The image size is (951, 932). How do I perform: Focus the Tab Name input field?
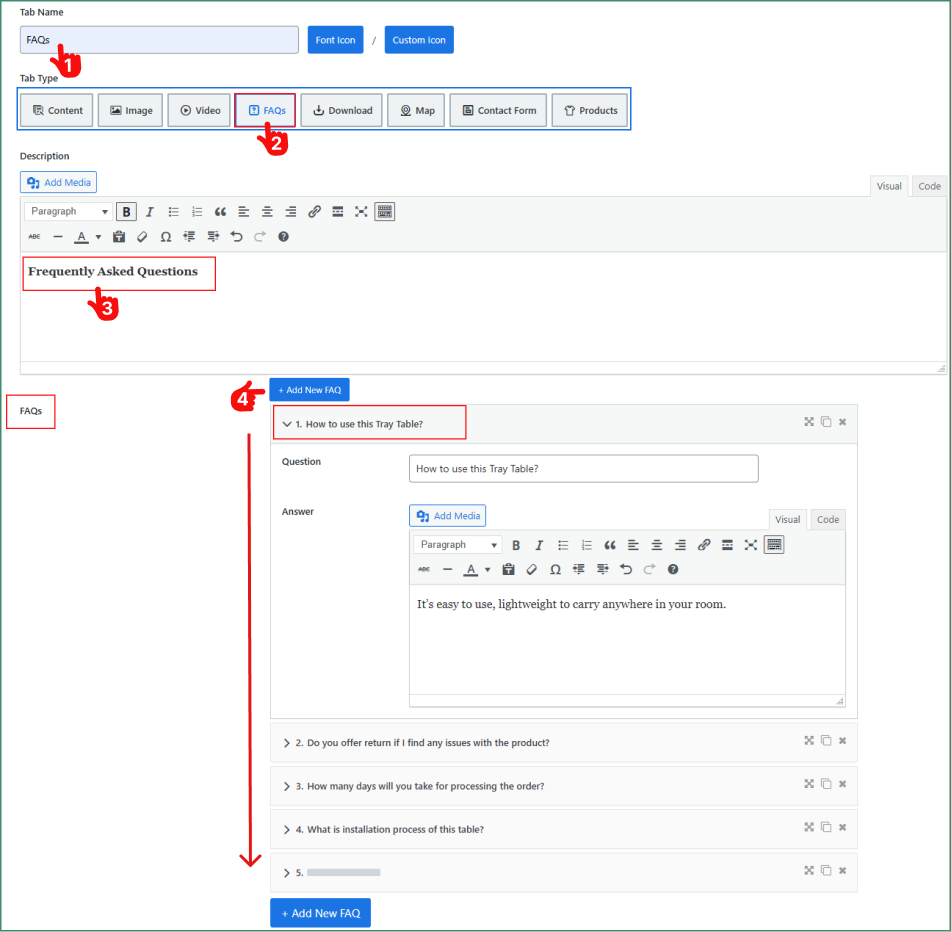[x=160, y=40]
